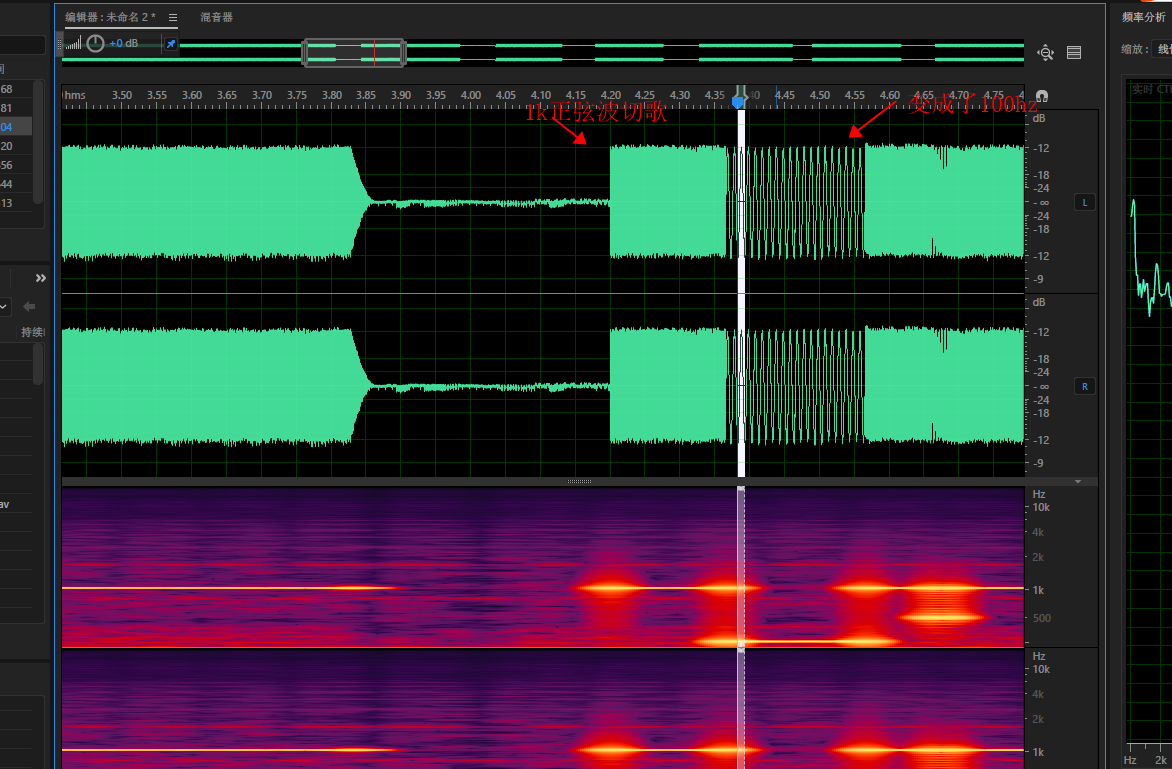The image size is (1172, 769).
Task: Toggle the left channel L button
Action: coord(1085,203)
